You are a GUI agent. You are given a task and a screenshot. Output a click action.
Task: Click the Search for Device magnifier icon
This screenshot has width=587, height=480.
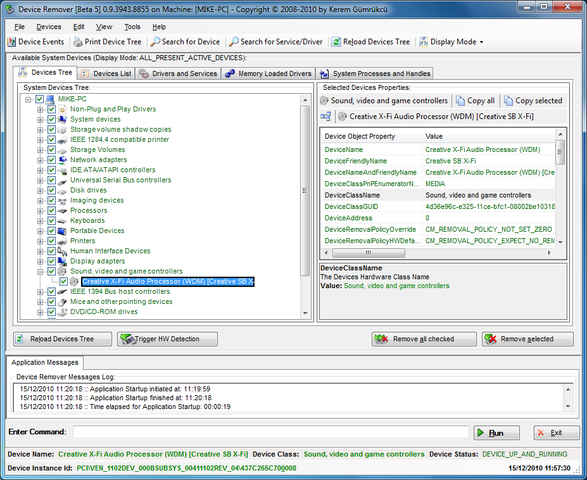[x=155, y=42]
